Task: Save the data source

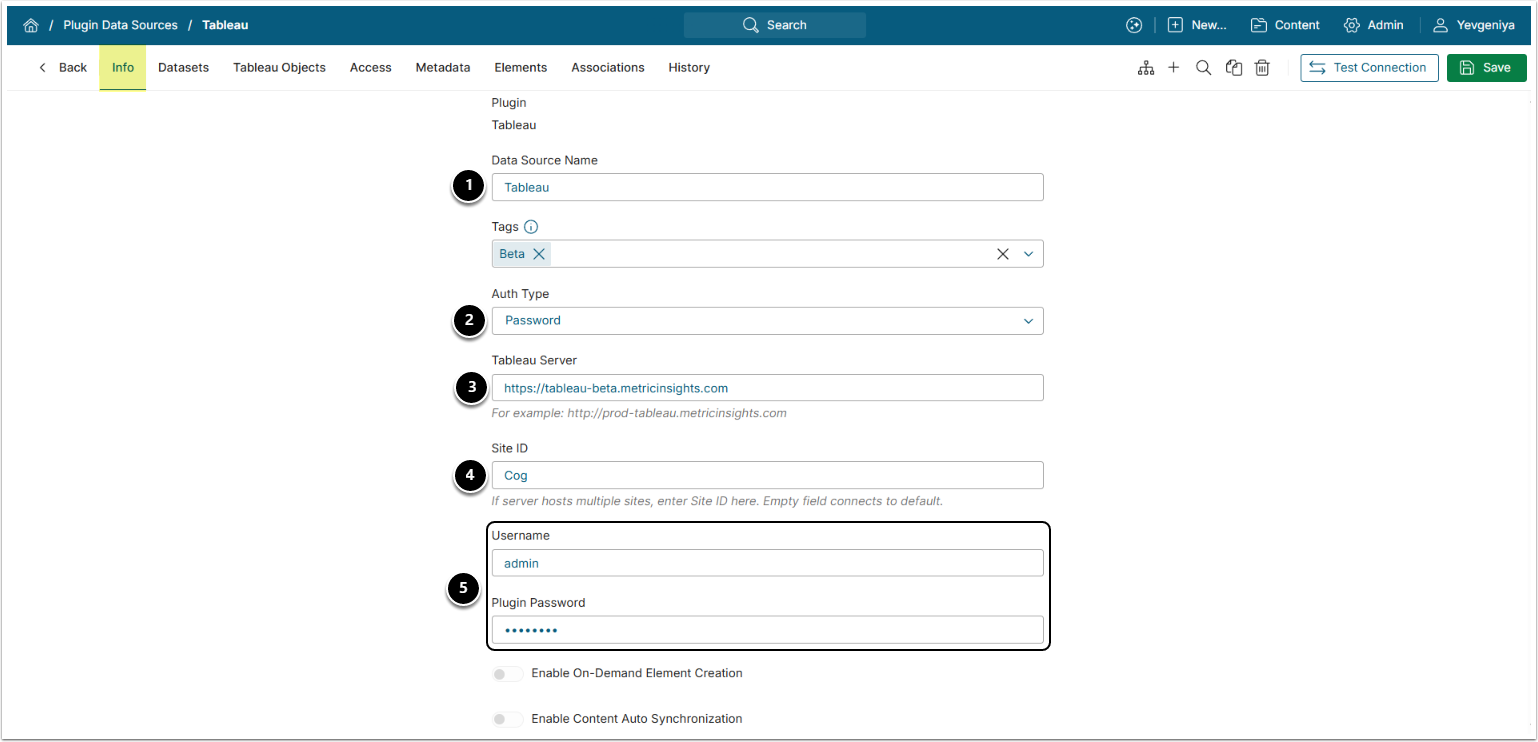Action: pos(1486,68)
